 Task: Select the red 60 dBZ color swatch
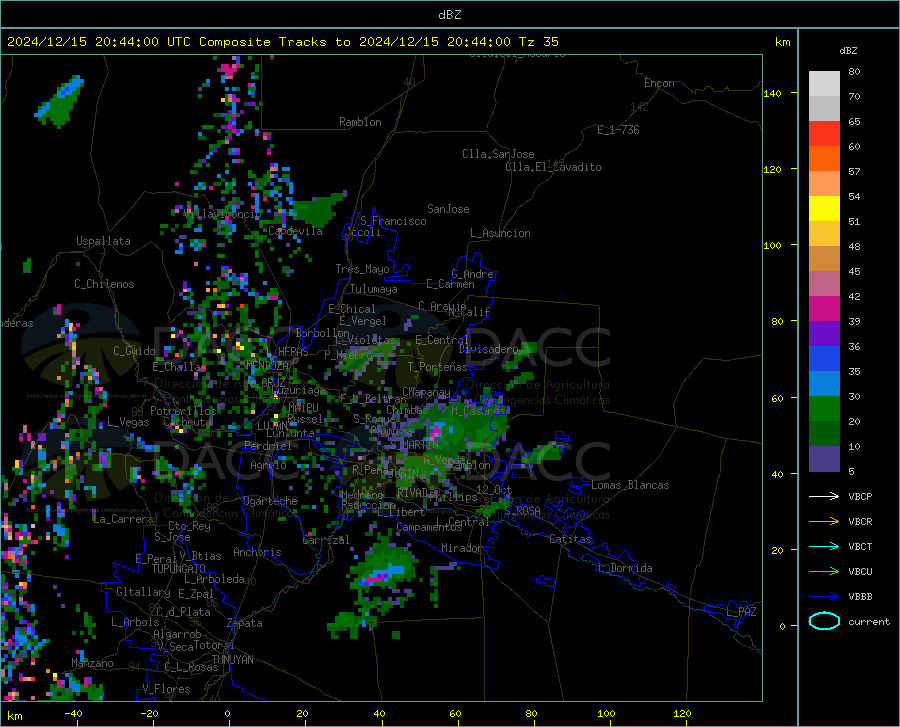coord(824,134)
